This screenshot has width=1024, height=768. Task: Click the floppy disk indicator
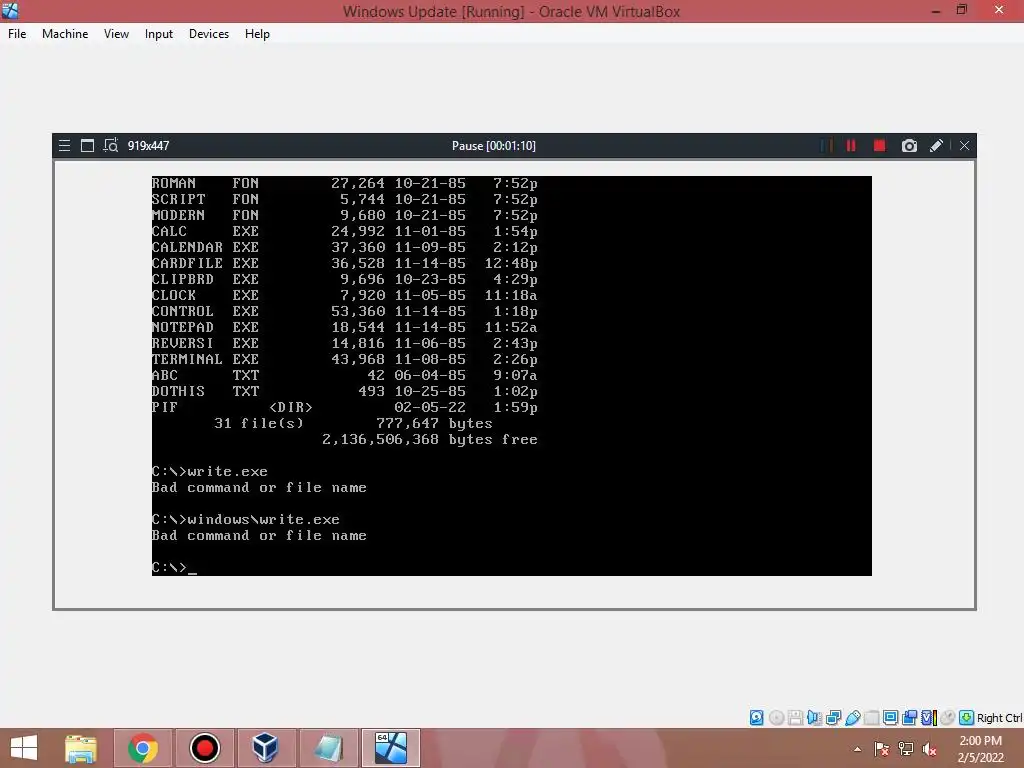pos(795,718)
